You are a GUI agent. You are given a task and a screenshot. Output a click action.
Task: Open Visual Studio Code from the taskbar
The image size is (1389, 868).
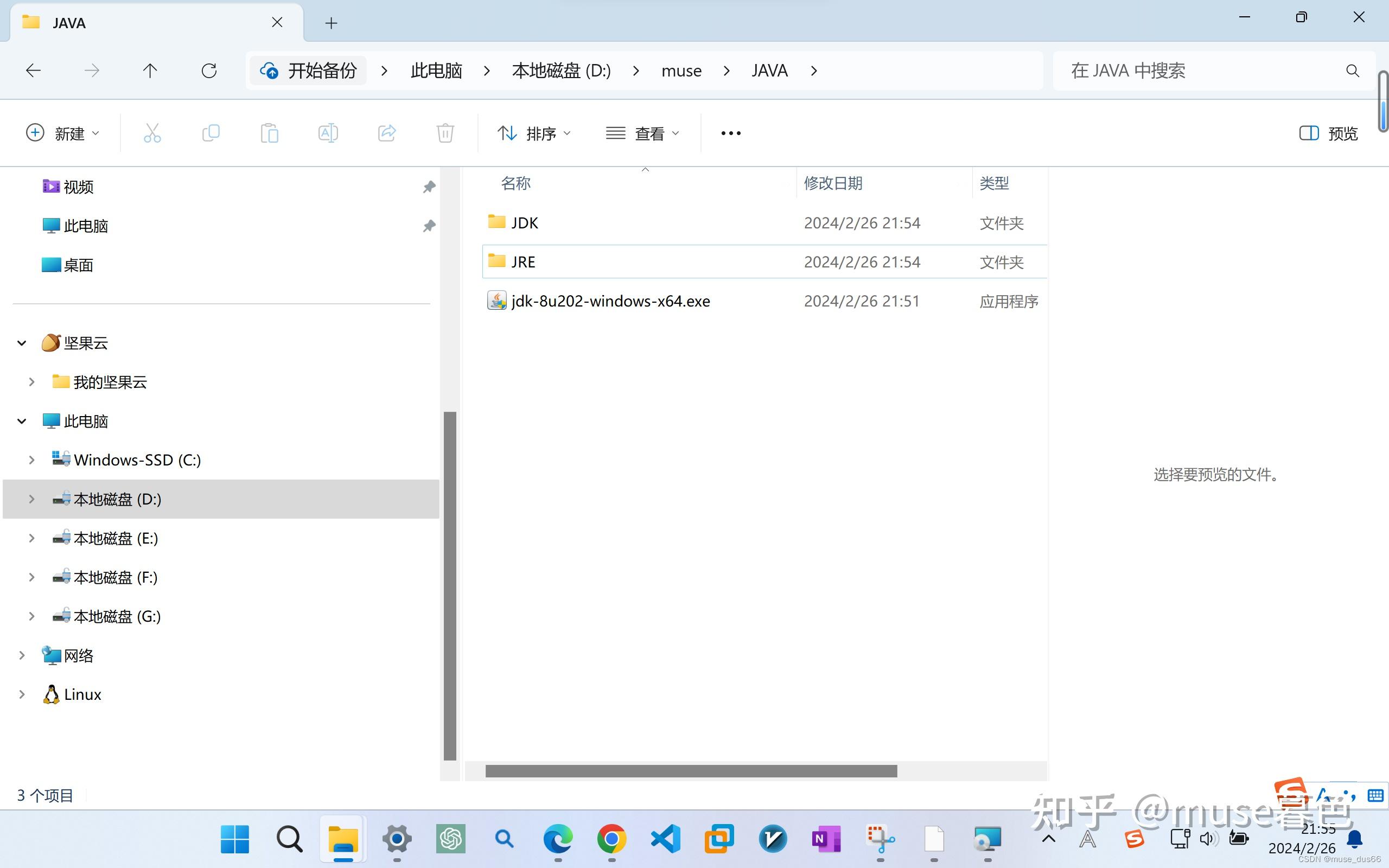(x=664, y=839)
